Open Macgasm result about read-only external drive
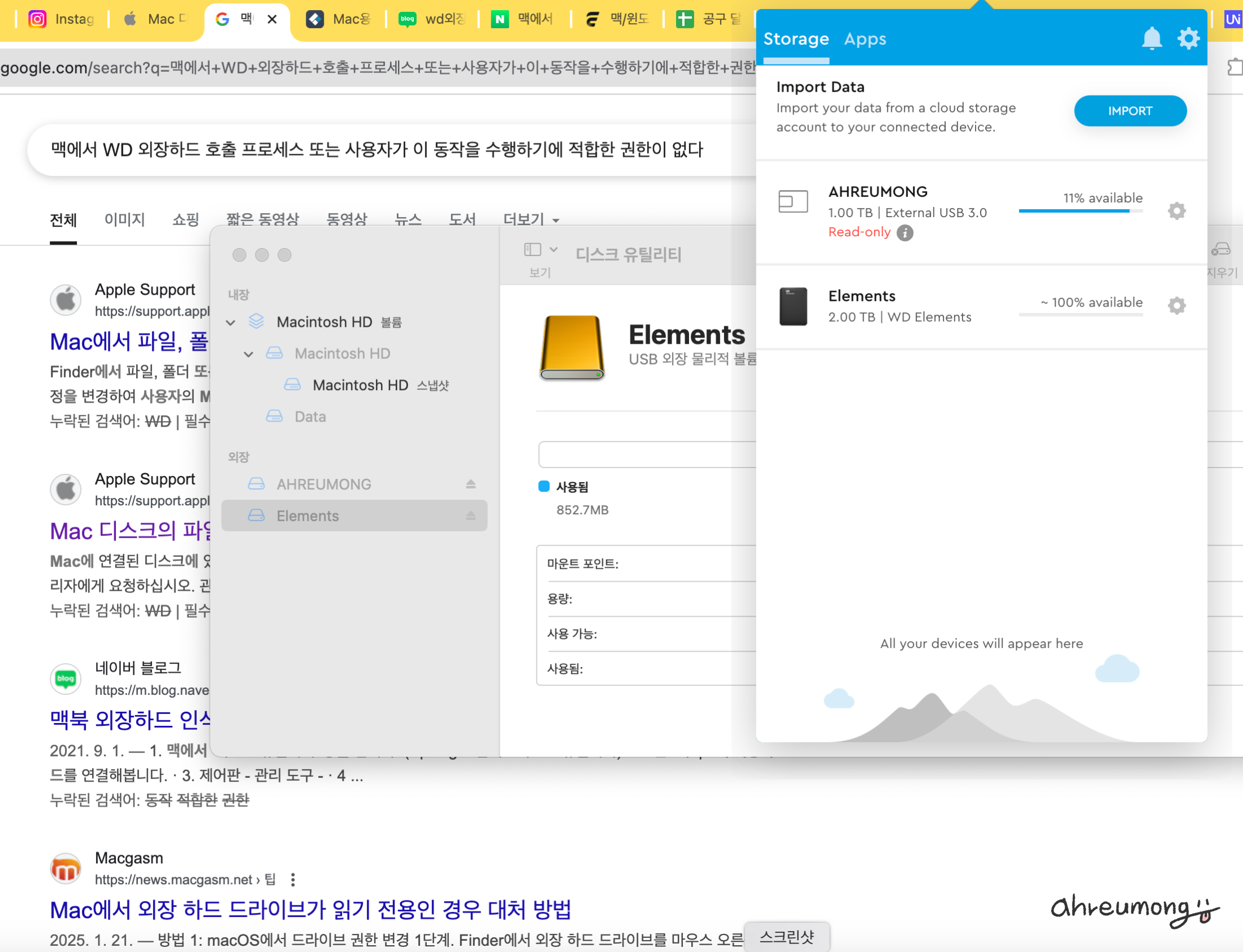The height and width of the screenshot is (952, 1243). pos(310,909)
